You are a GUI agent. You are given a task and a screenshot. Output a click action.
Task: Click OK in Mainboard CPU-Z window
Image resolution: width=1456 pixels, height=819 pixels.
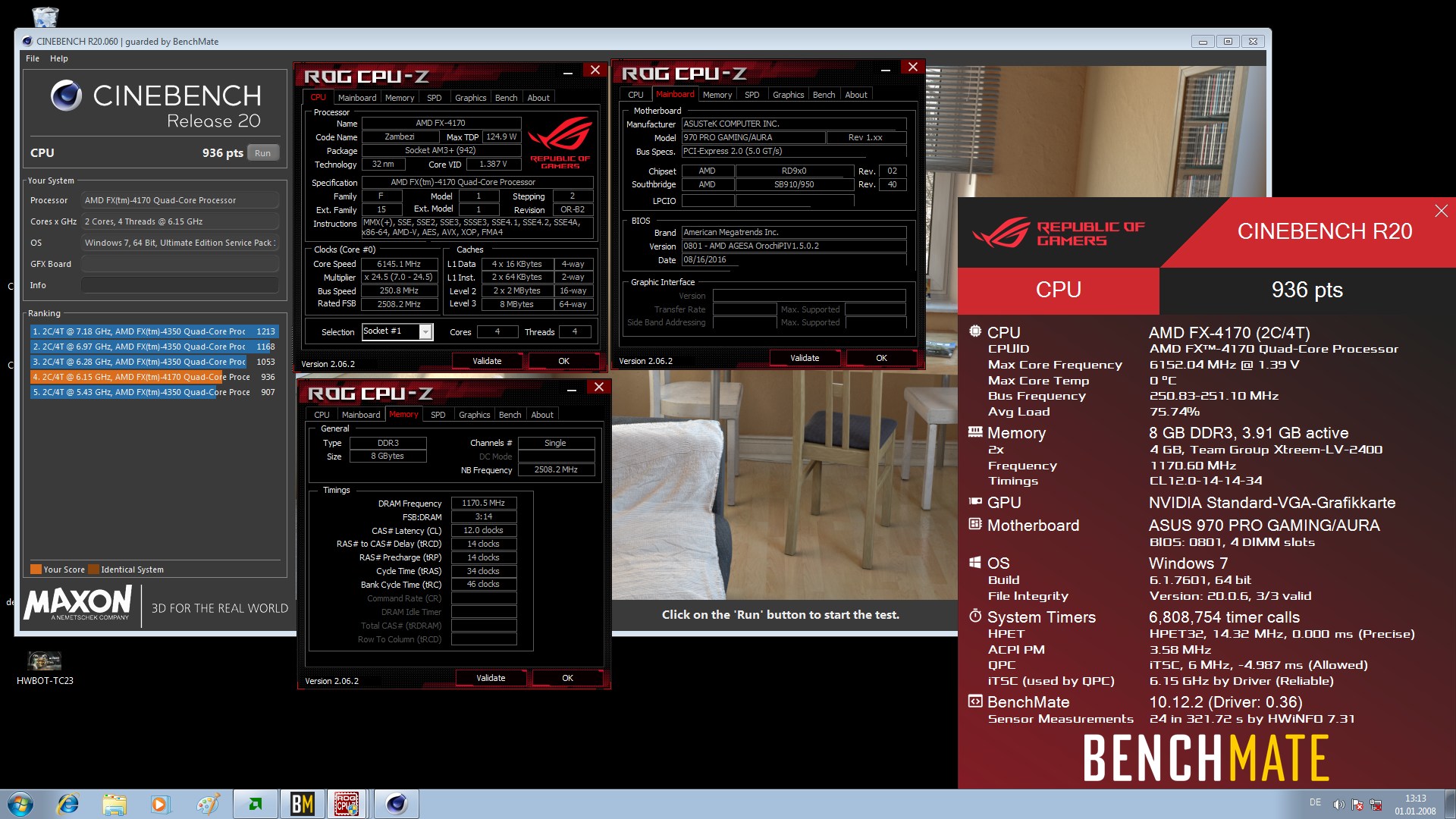[x=881, y=358]
